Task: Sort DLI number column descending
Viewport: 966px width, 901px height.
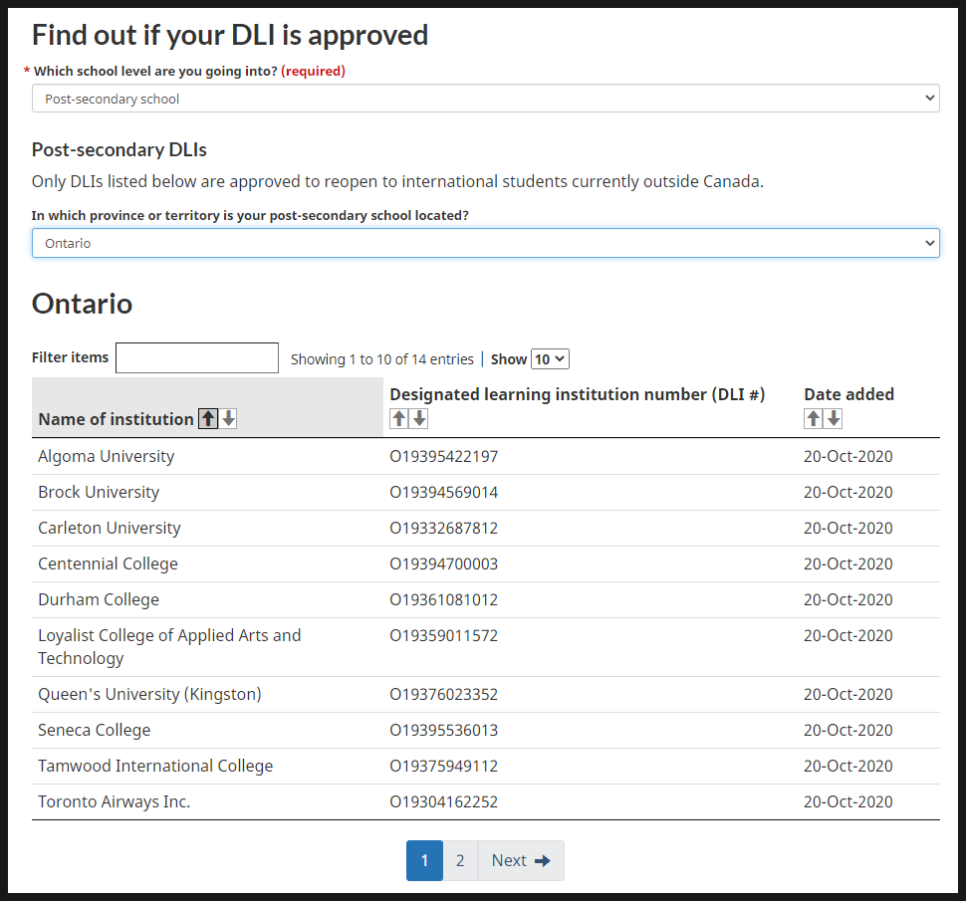Action: [419, 419]
